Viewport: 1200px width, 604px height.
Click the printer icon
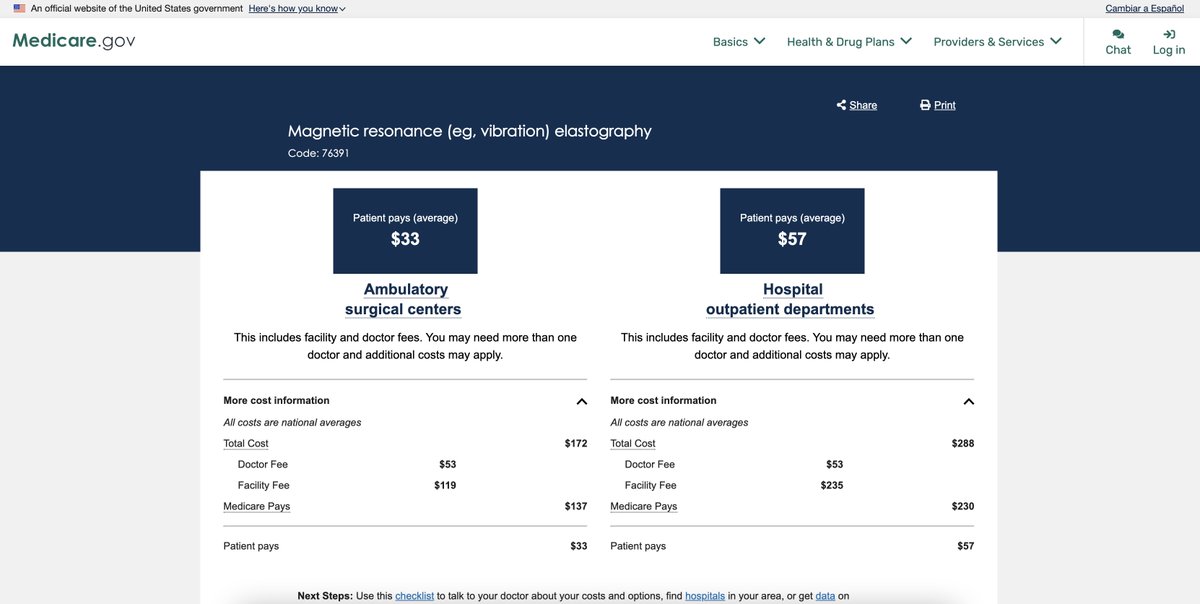tap(925, 105)
